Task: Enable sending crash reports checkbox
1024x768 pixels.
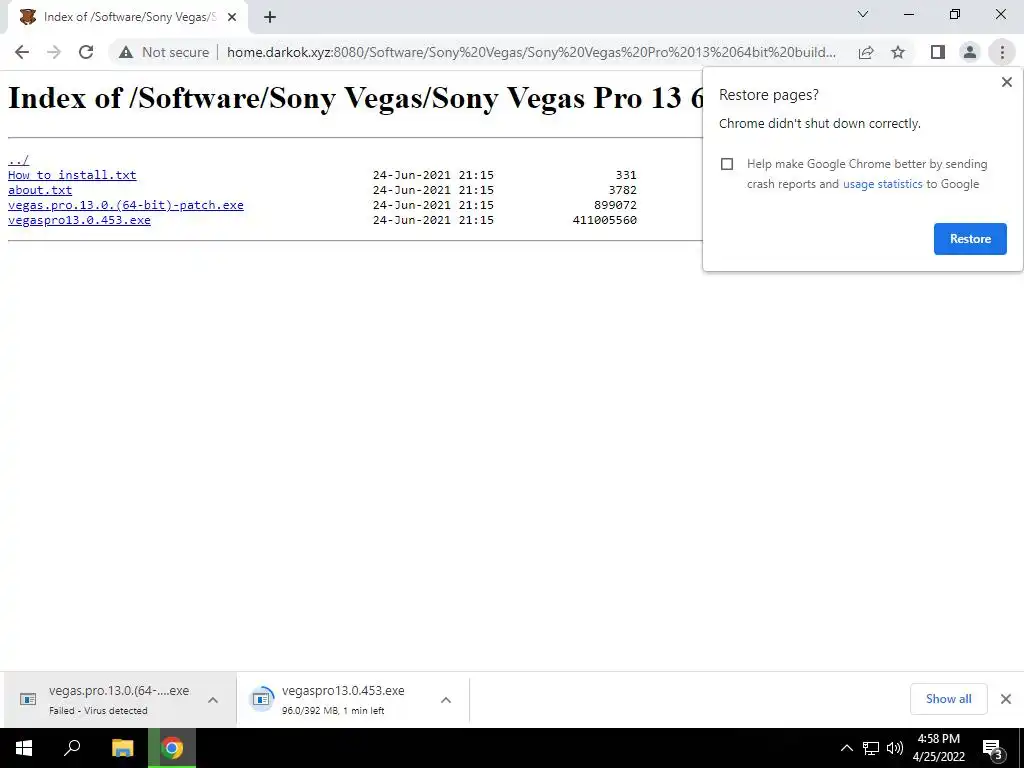Action: pos(727,164)
